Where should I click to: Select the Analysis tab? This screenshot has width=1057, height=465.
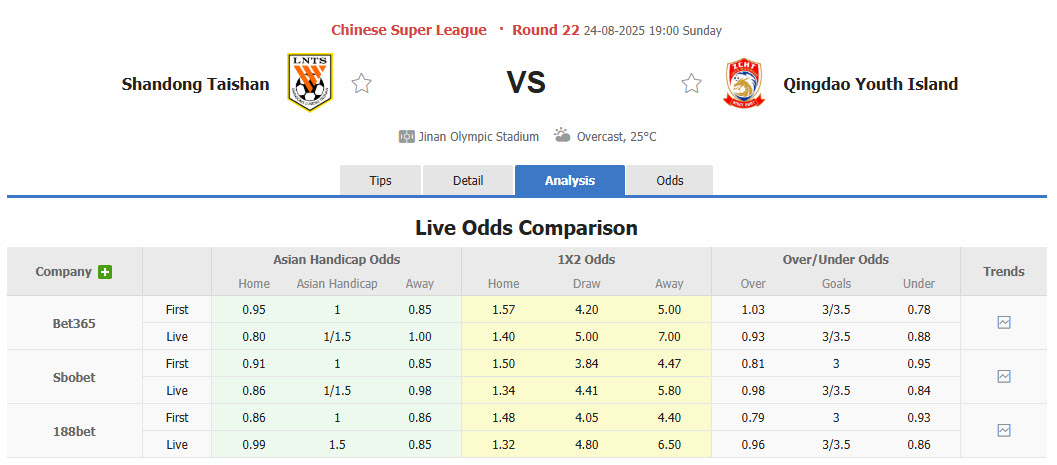coord(570,181)
